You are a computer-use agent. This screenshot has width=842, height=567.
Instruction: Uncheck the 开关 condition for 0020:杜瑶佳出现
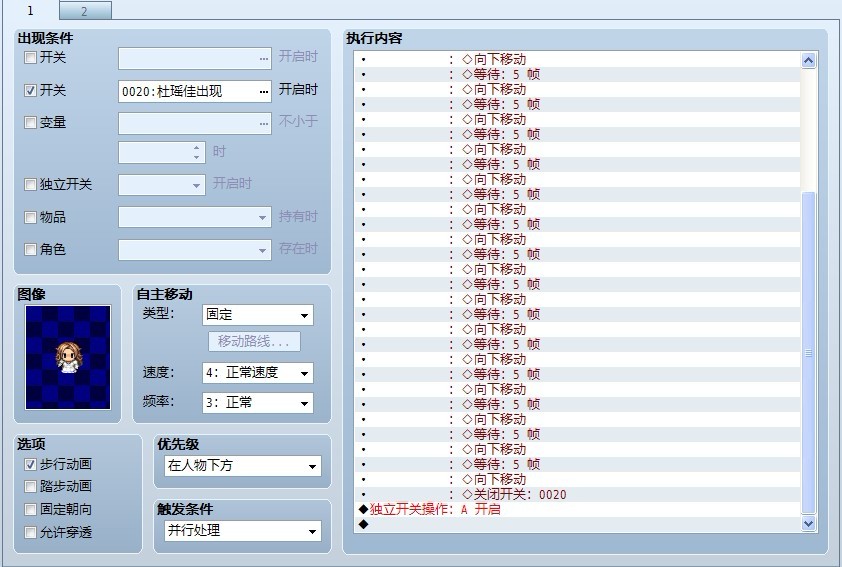[x=31, y=90]
